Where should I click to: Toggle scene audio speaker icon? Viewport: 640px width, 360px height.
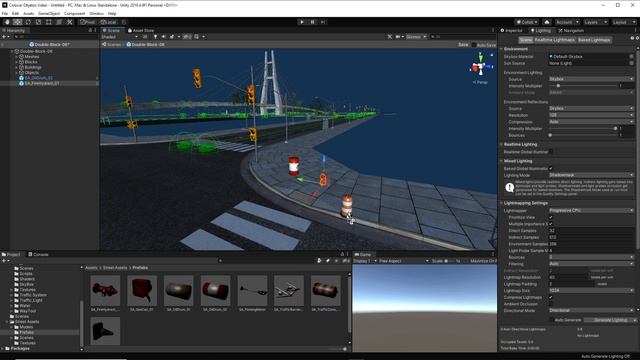pos(163,37)
